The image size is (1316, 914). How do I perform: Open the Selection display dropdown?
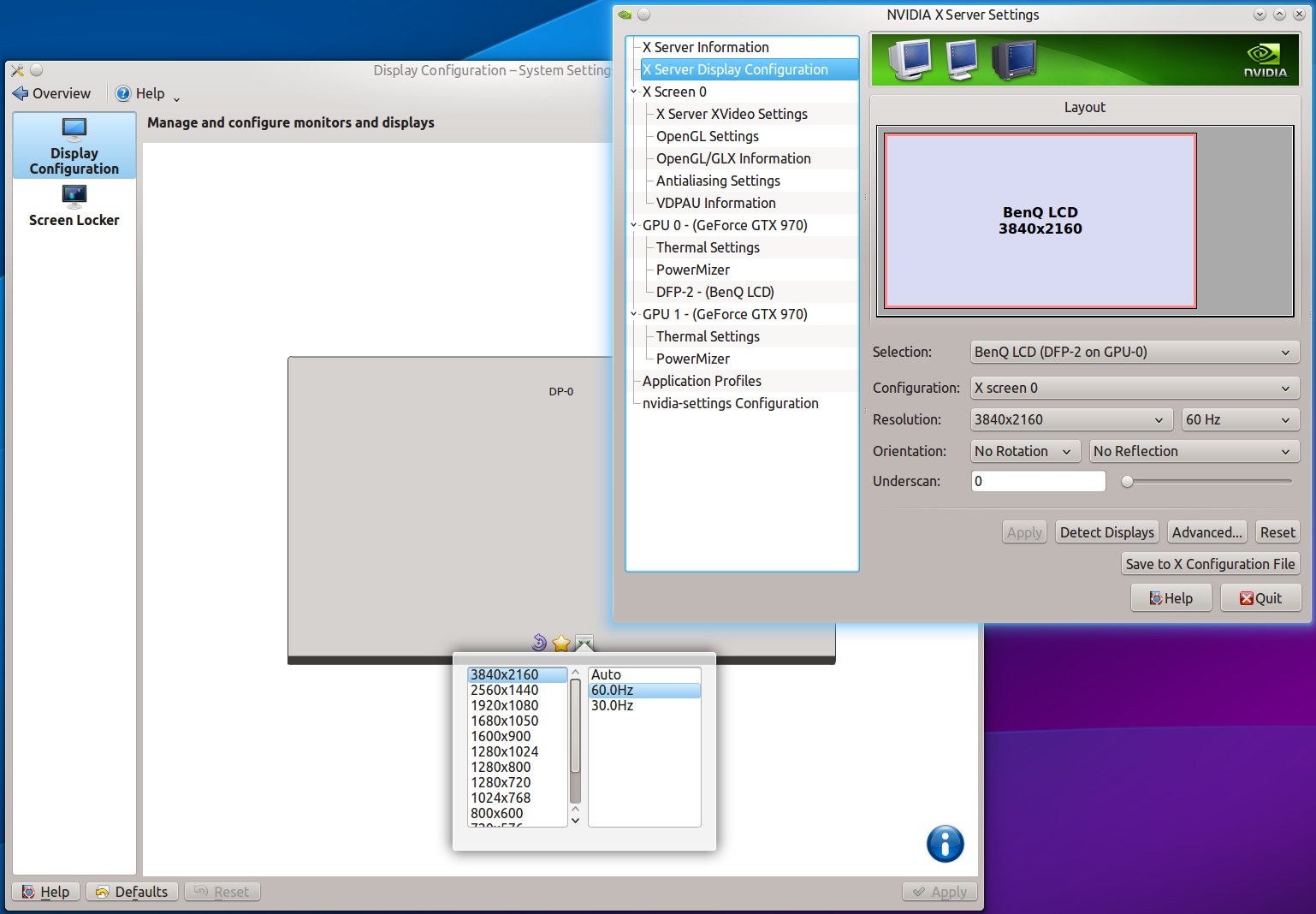(x=1135, y=352)
